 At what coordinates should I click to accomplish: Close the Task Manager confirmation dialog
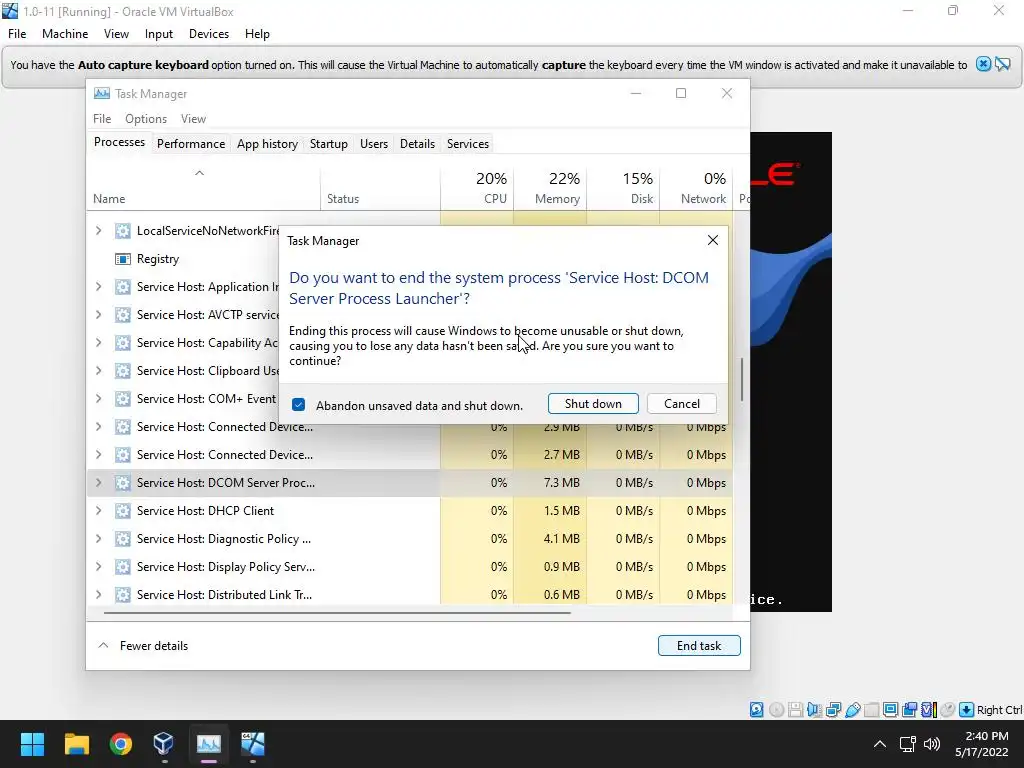pyautogui.click(x=712, y=240)
